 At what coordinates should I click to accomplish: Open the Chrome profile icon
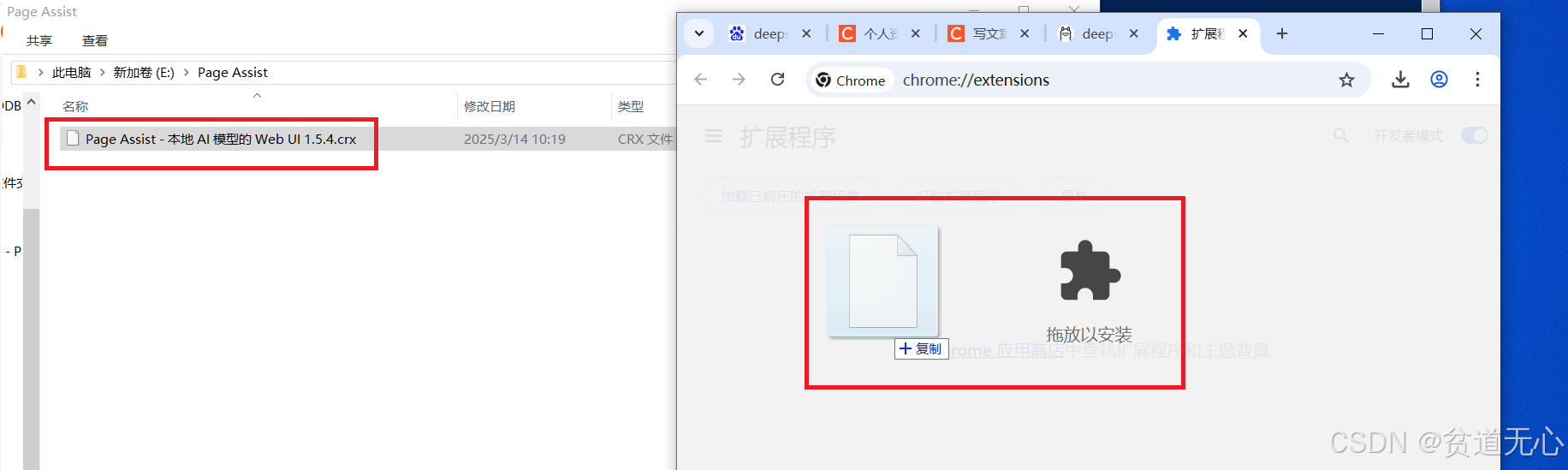1439,80
